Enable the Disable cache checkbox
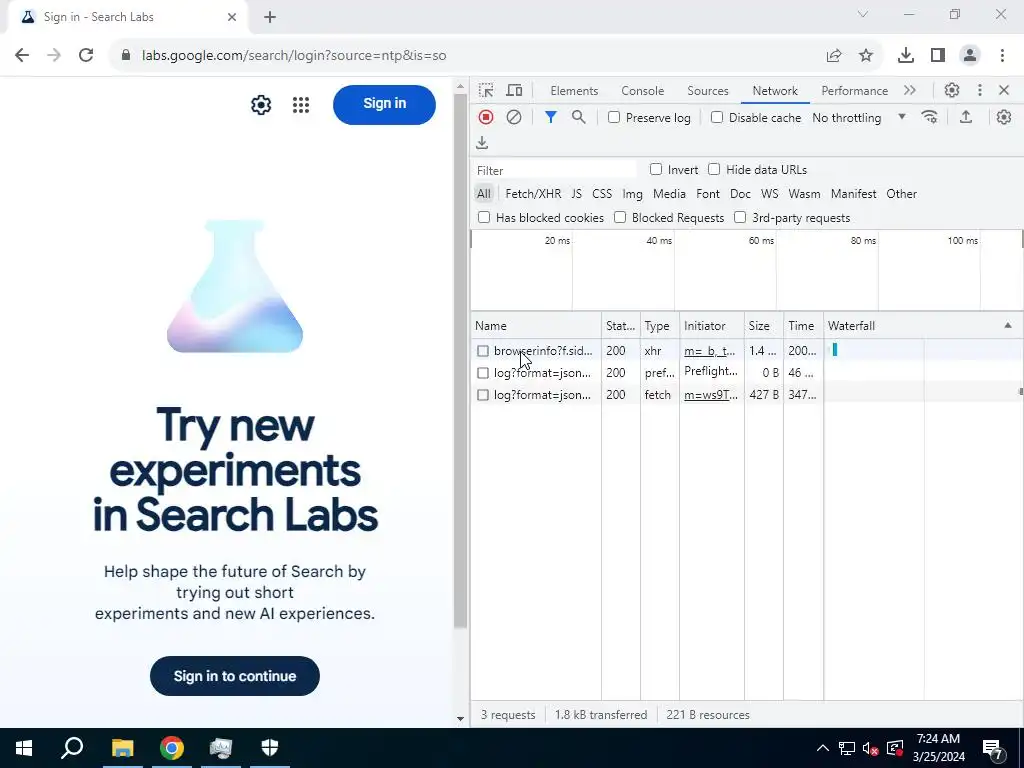Image resolution: width=1024 pixels, height=768 pixels. coord(717,117)
